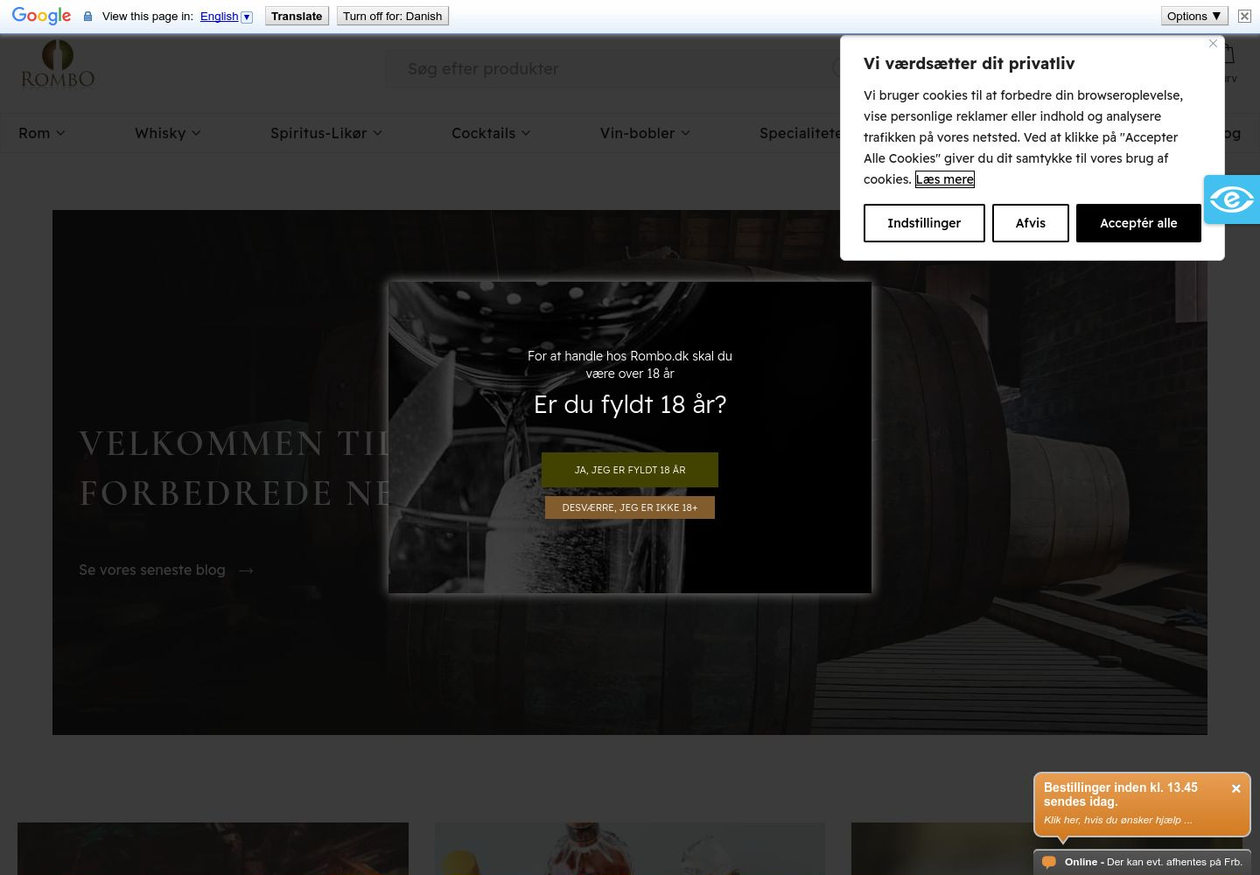
Task: Confirm age with JA, JEG ER FYLDT 18 ÅR
Action: pyautogui.click(x=630, y=470)
